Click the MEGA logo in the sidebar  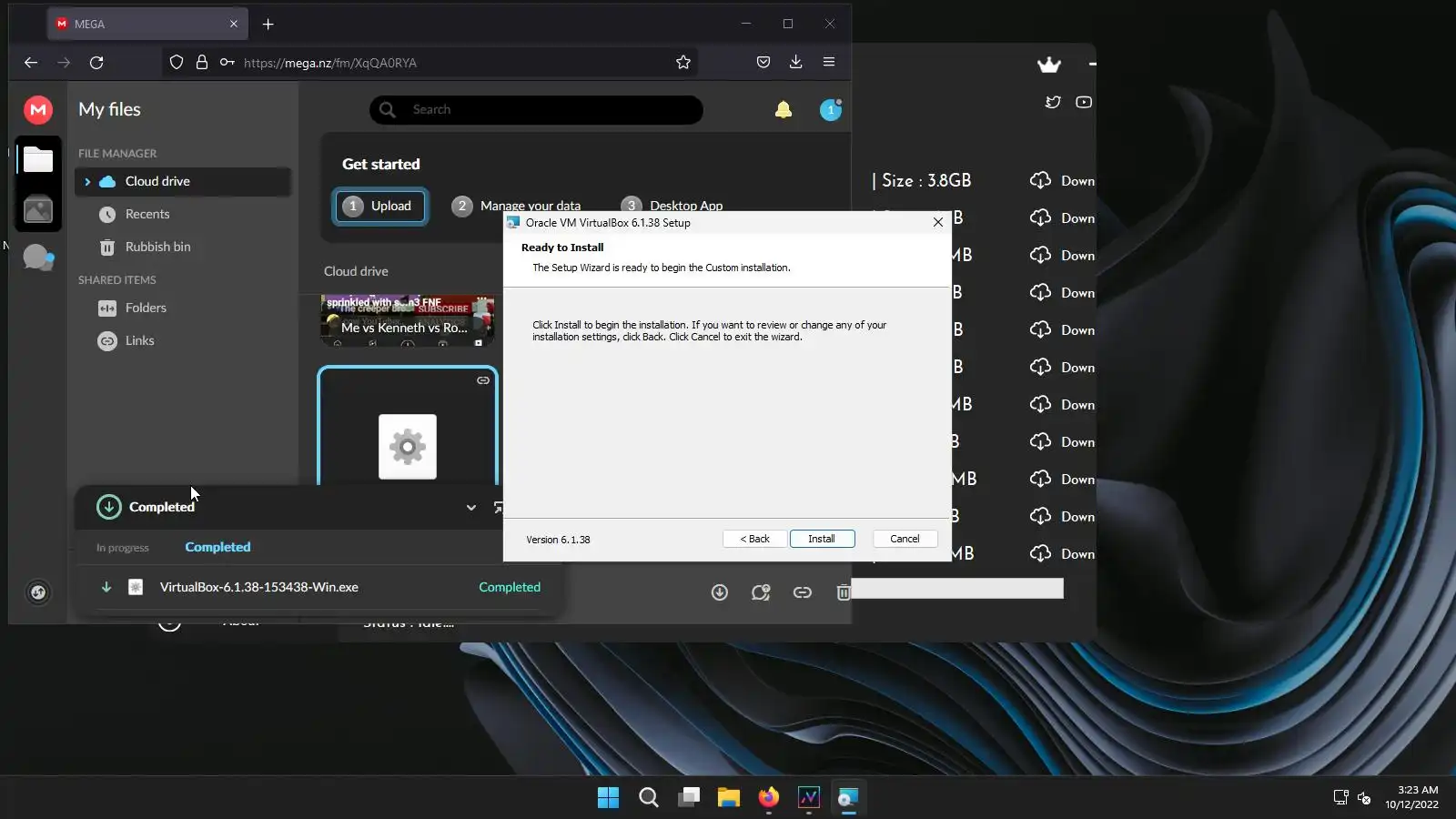point(38,110)
